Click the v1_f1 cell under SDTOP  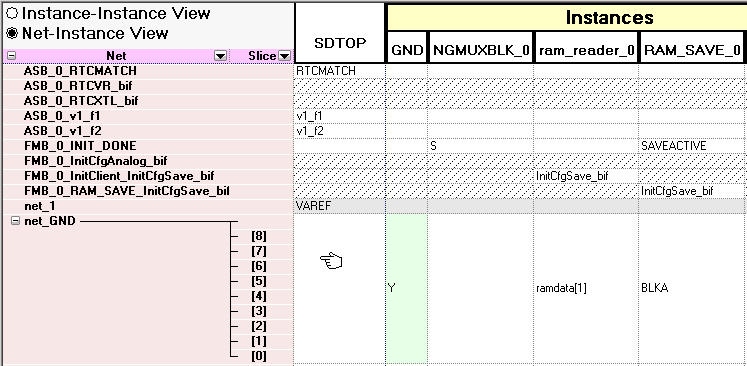point(340,116)
